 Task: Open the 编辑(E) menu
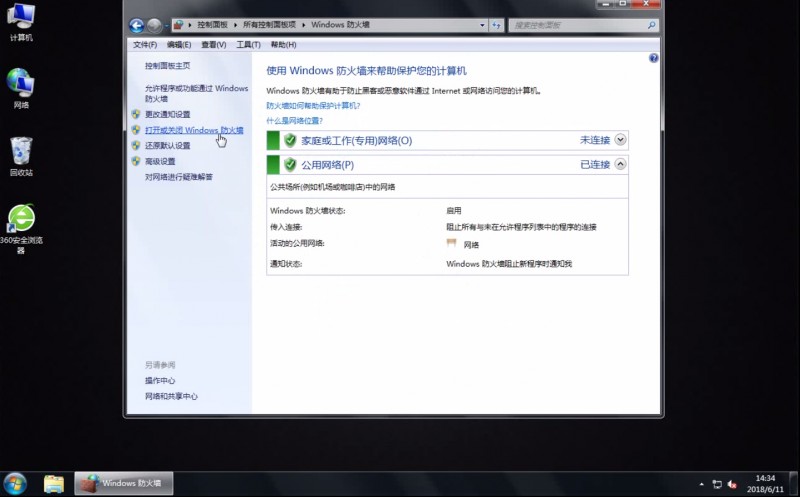(179, 45)
